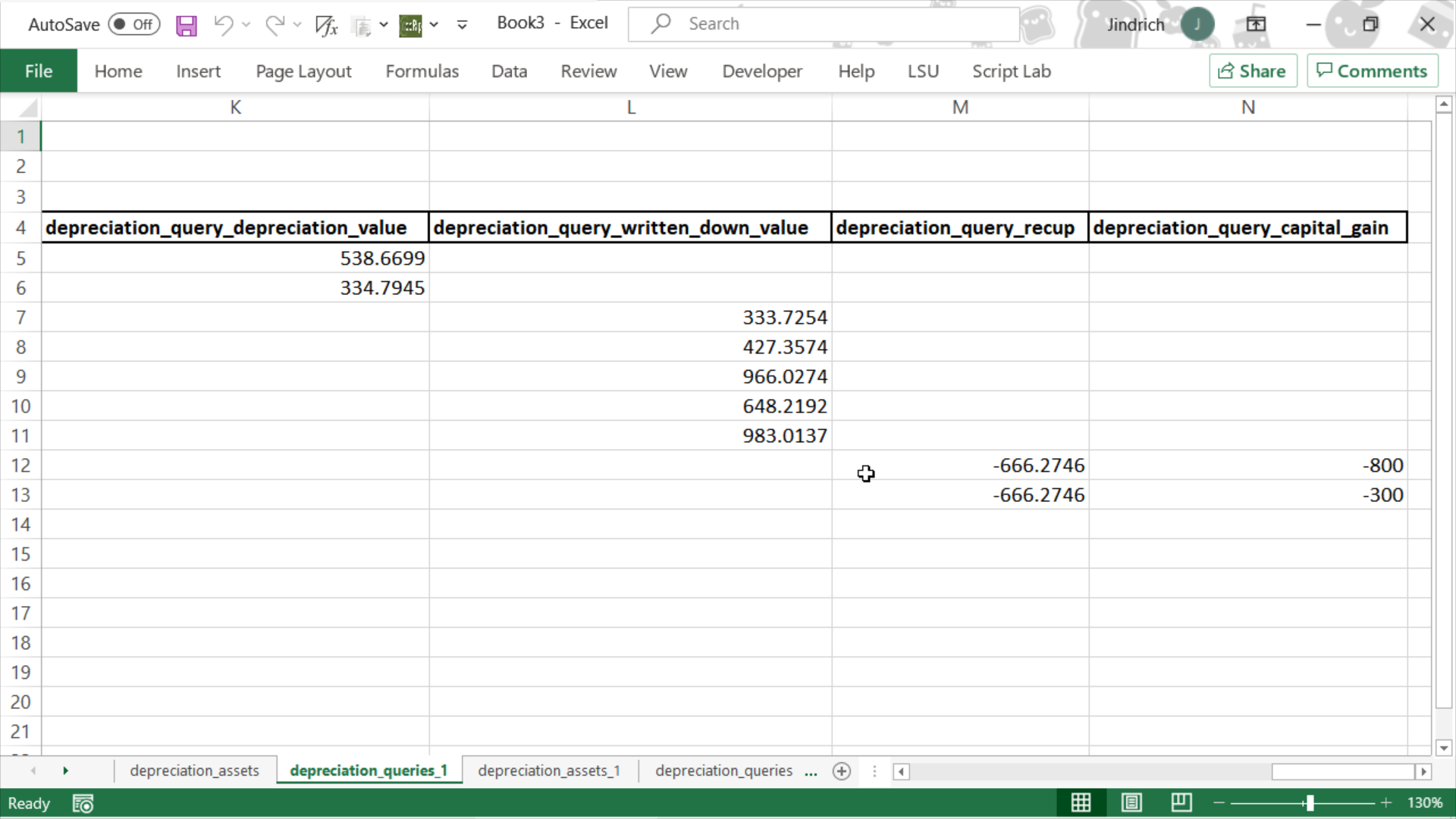1456x819 pixels.
Task: Open Ribbon Display Options icon
Action: [1256, 24]
